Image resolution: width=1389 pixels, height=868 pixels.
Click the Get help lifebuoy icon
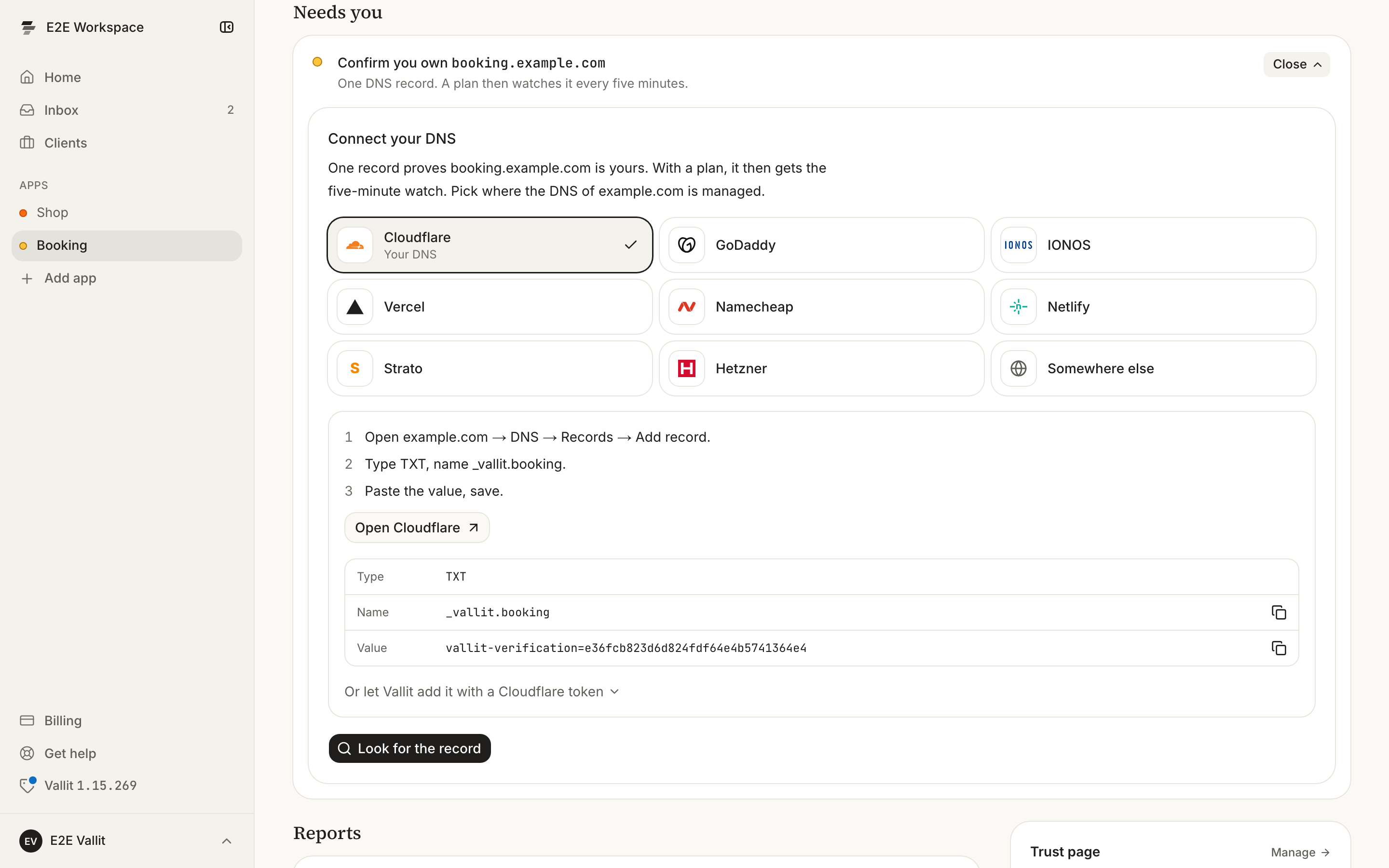click(x=27, y=753)
